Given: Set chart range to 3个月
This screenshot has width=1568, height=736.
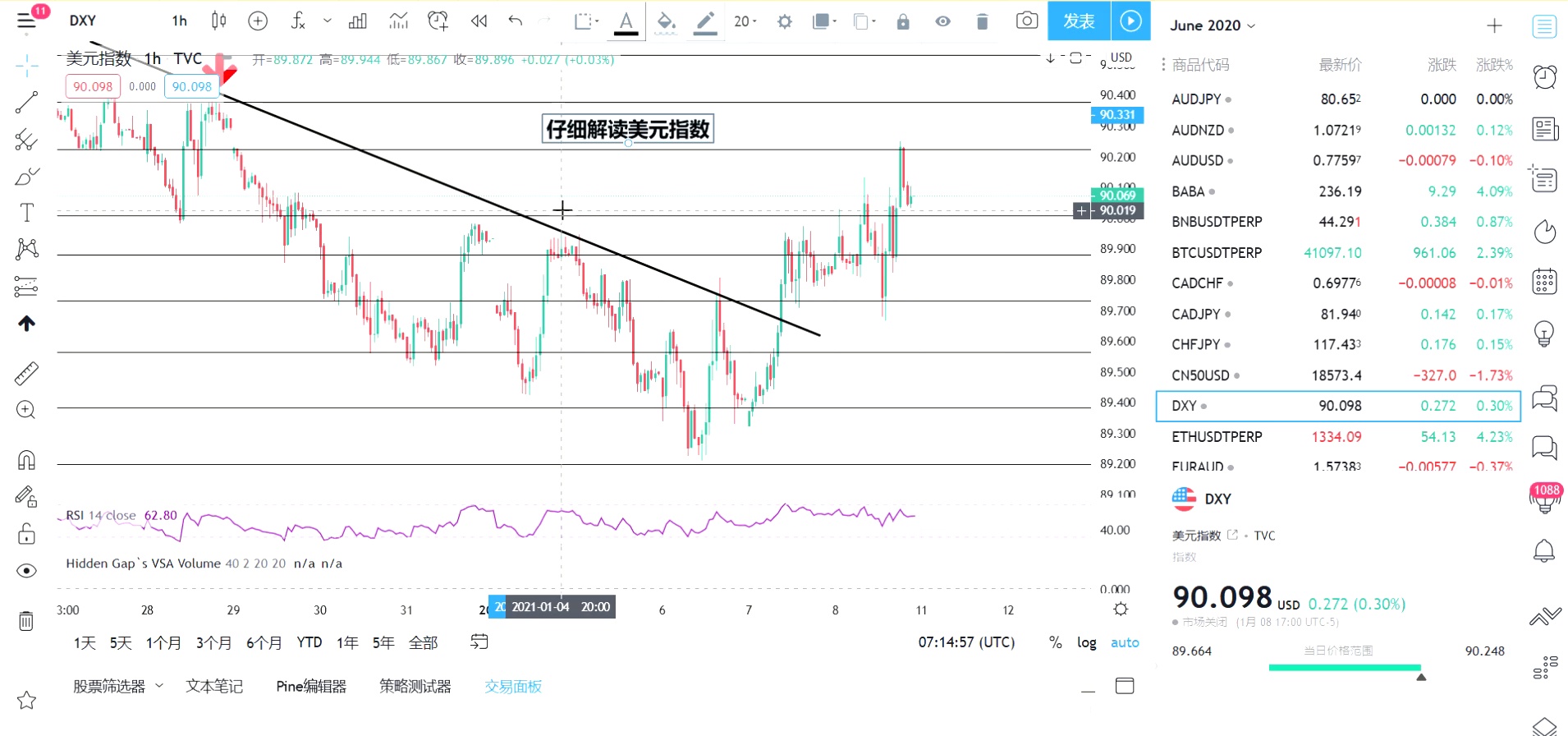Looking at the screenshot, I should coord(213,642).
